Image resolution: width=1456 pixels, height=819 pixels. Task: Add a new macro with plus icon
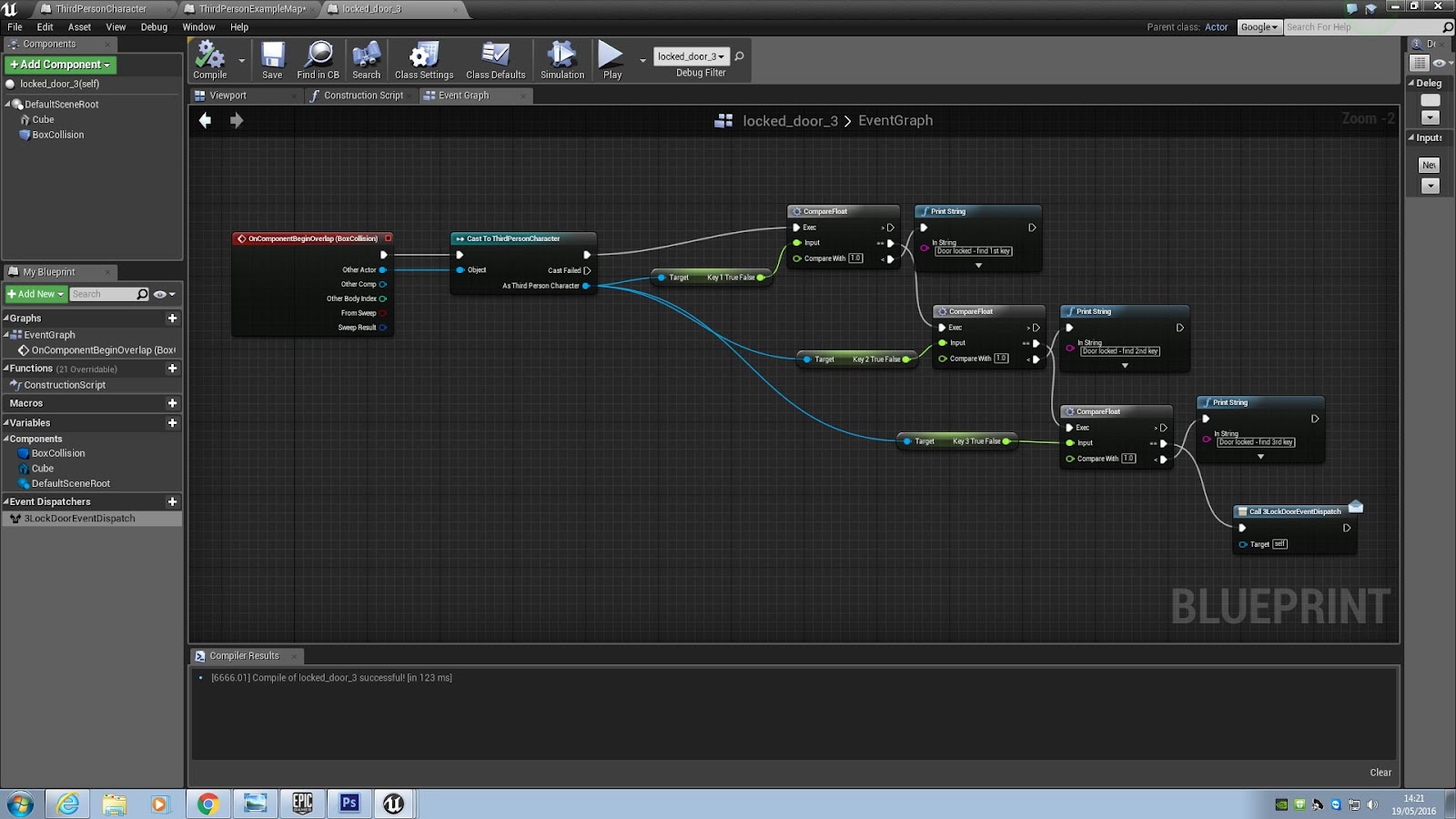pos(172,403)
